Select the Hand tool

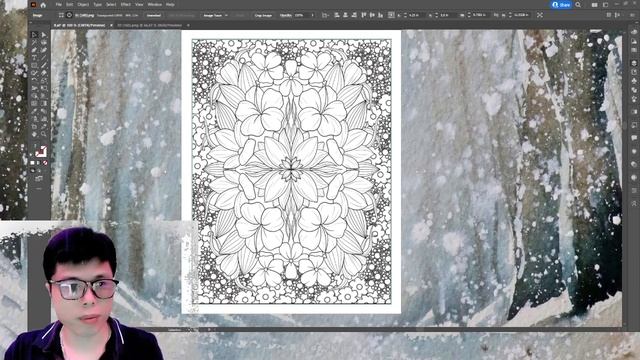35,134
